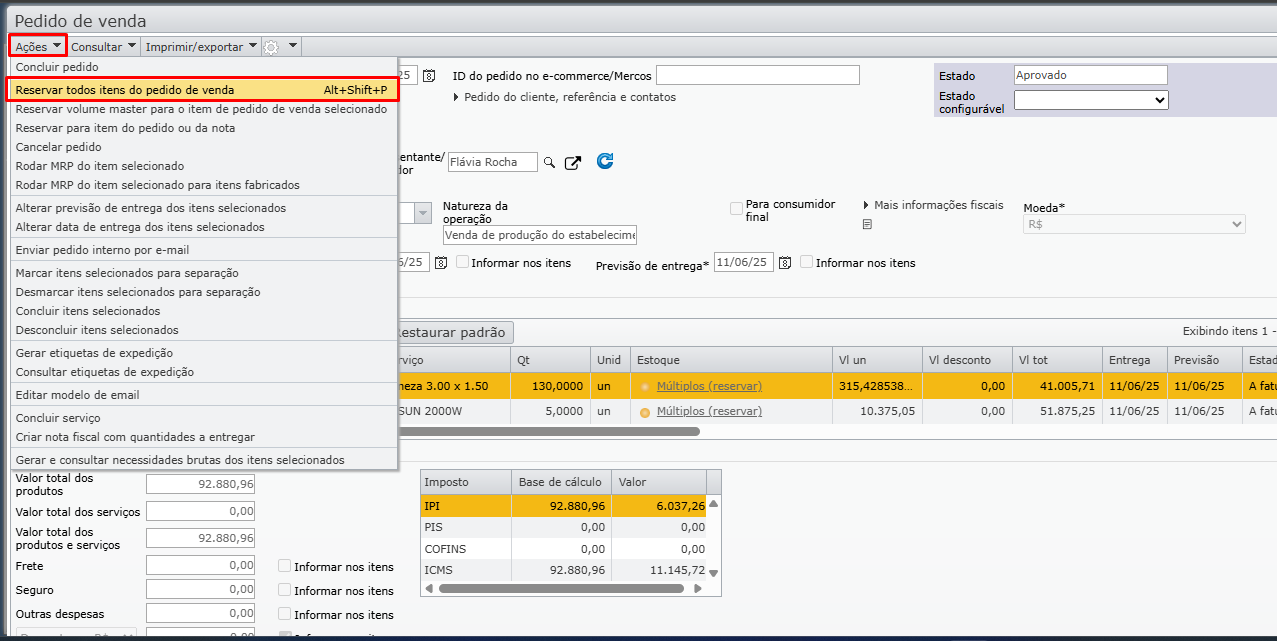Click the open-in-new-window icon next to Flávia Rocha
1277x641 pixels.
[x=573, y=162]
